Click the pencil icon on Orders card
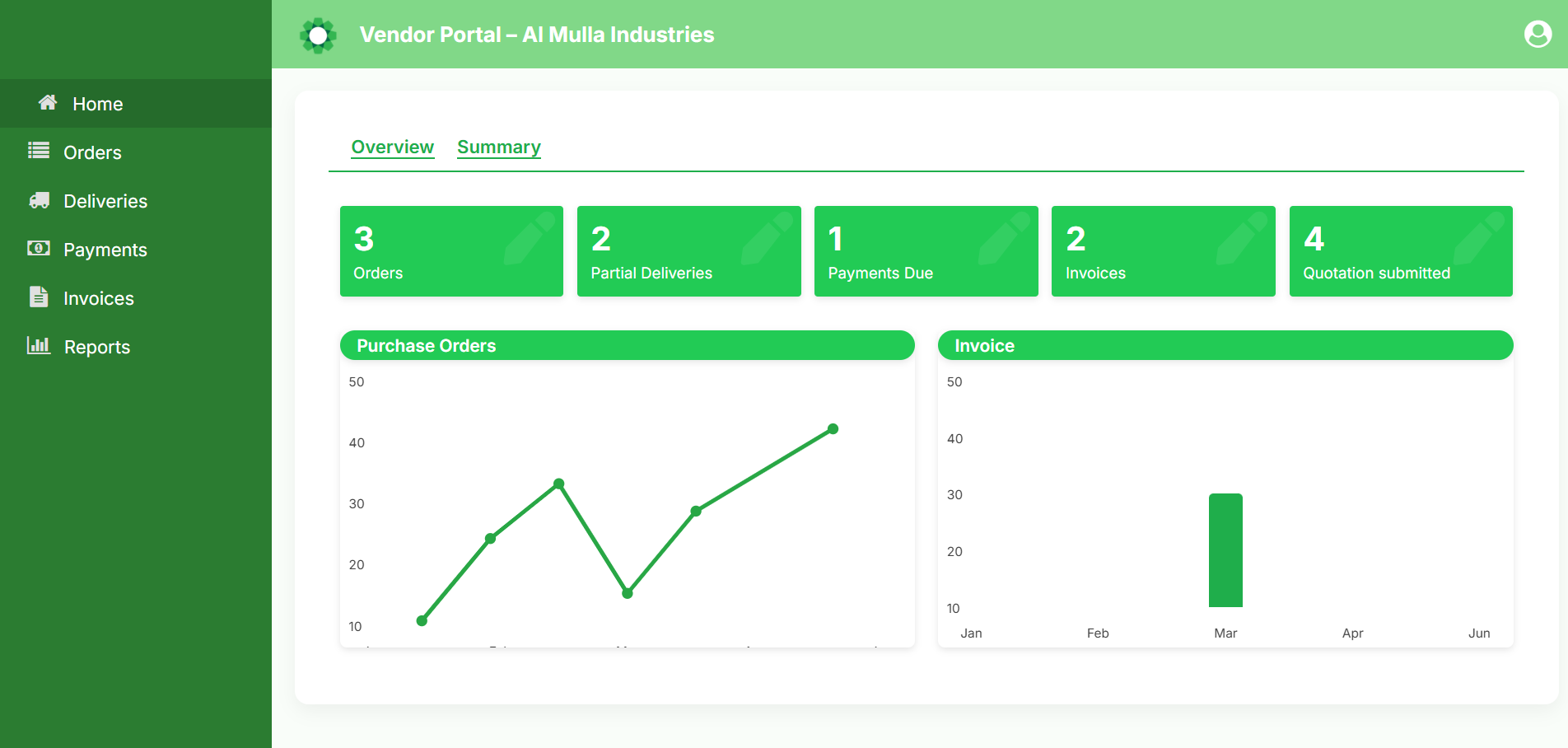This screenshot has height=748, width=1568. 529,238
